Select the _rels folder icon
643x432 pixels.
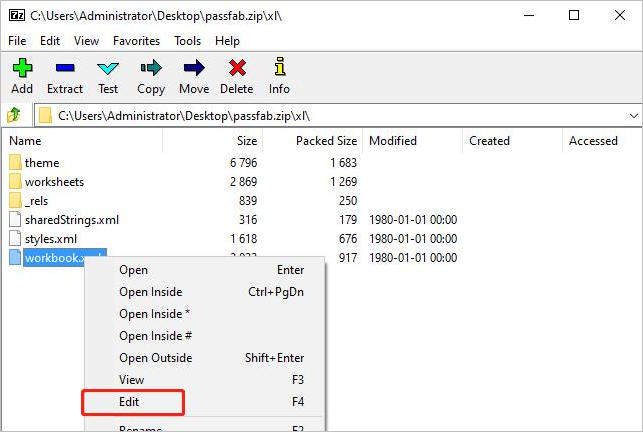point(15,201)
